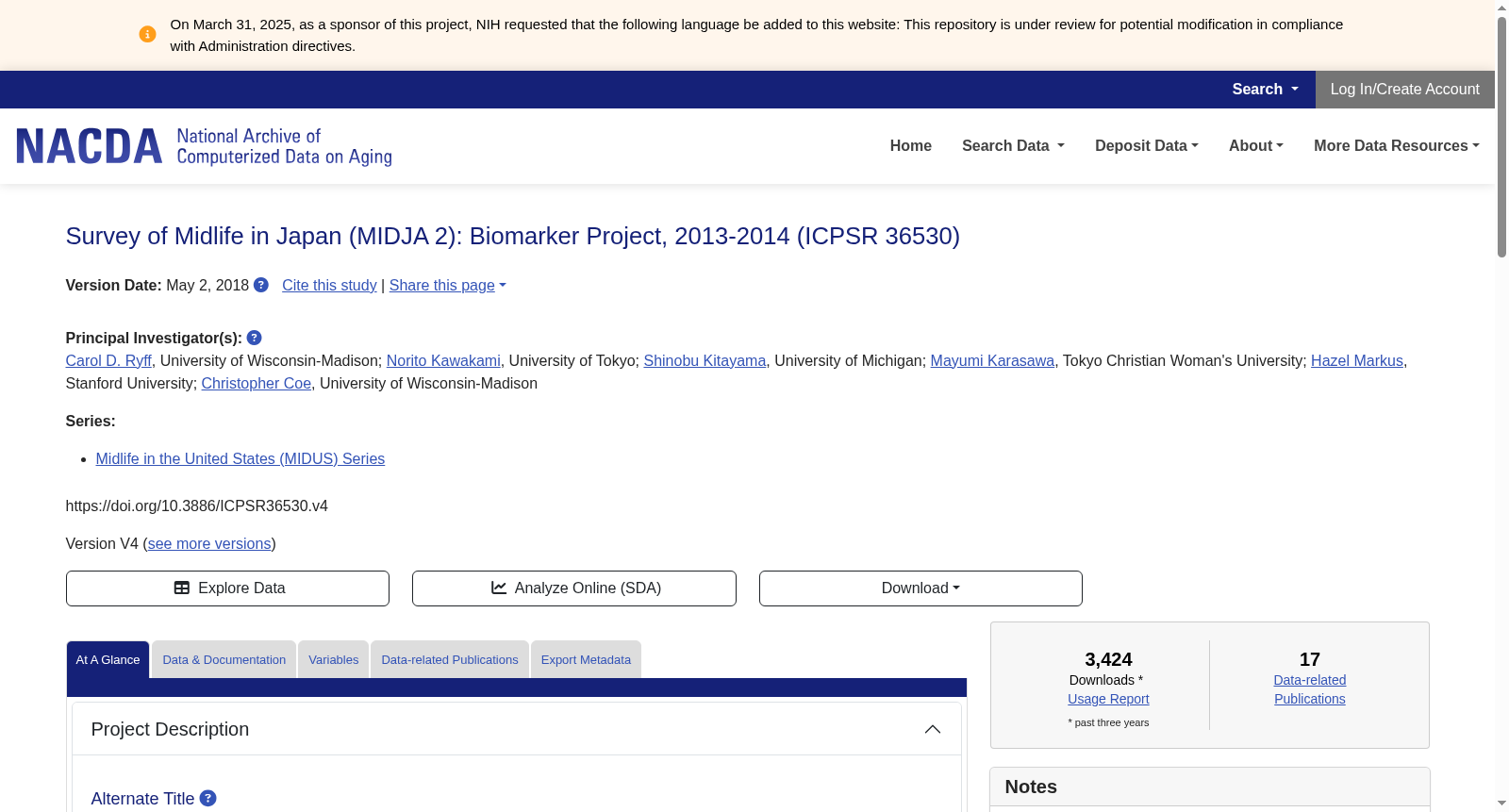Open Midlife in the United States (MIDUS) Series link
1509x812 pixels.
[240, 459]
